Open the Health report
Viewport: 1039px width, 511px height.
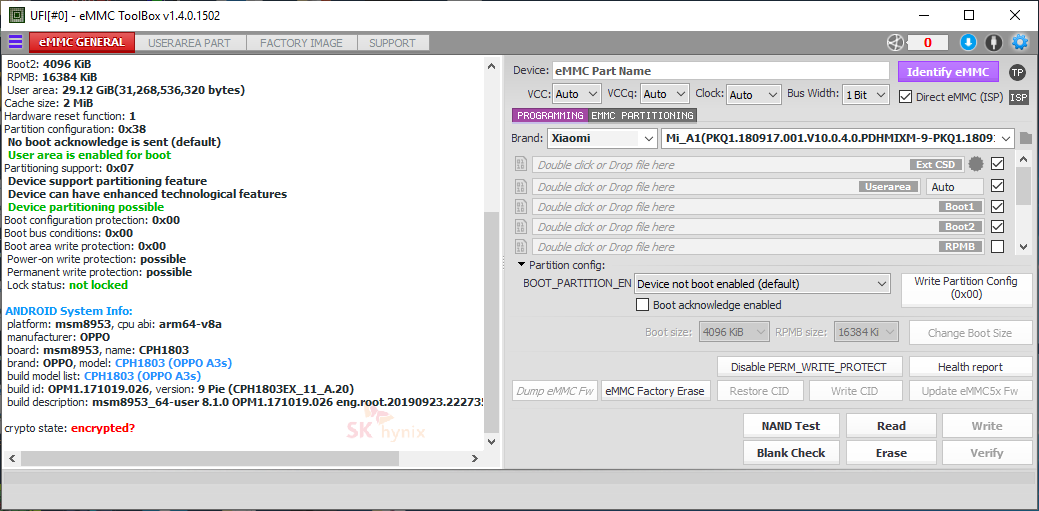point(970,367)
